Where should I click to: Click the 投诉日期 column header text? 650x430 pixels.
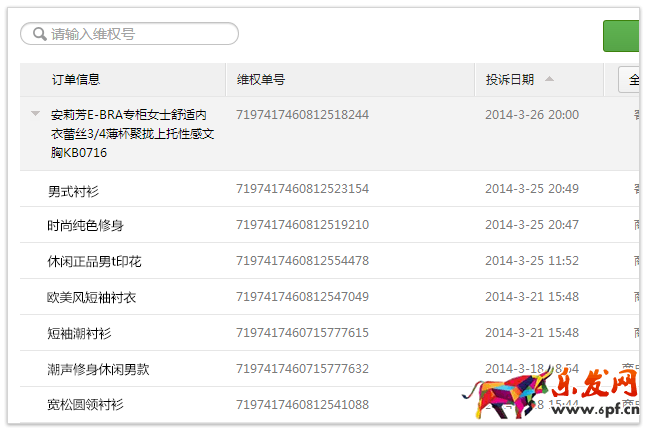tap(510, 80)
